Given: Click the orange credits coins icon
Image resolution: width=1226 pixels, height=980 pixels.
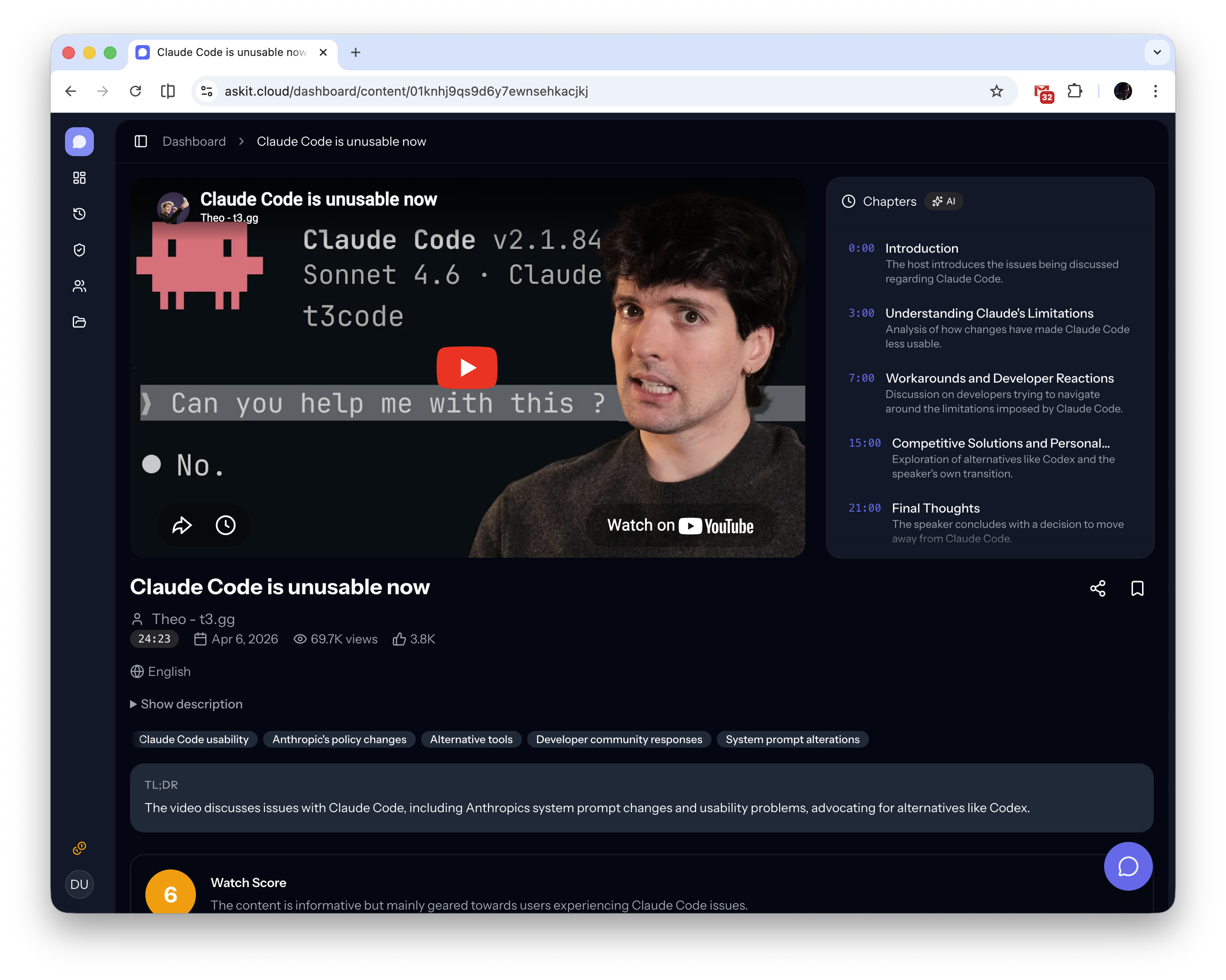Looking at the screenshot, I should tap(79, 849).
